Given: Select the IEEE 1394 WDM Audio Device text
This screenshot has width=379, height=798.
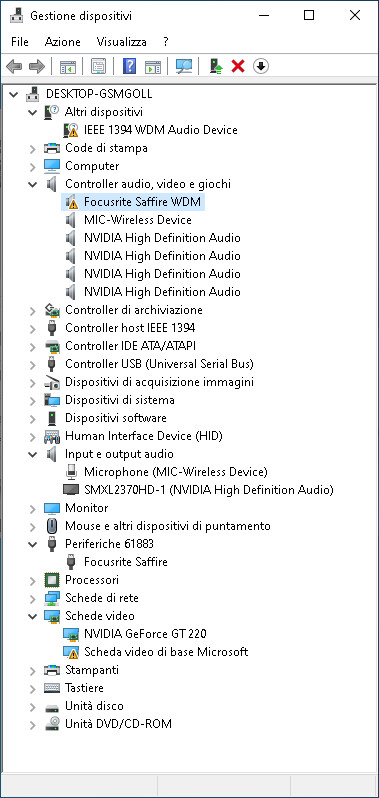Looking at the screenshot, I should pos(161,130).
